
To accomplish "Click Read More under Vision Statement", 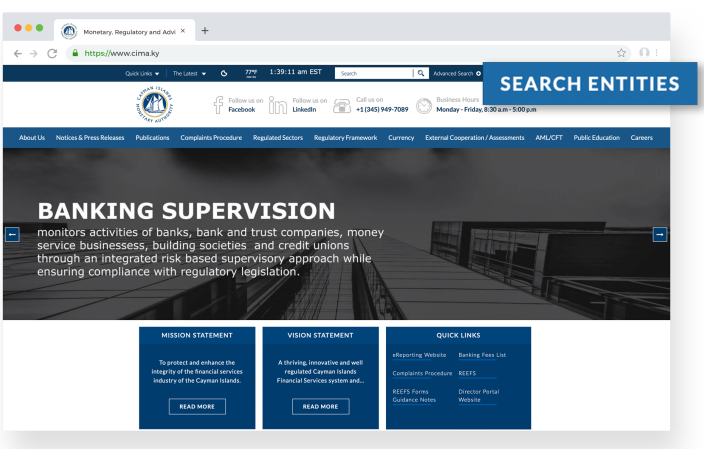I will pyautogui.click(x=320, y=407).
